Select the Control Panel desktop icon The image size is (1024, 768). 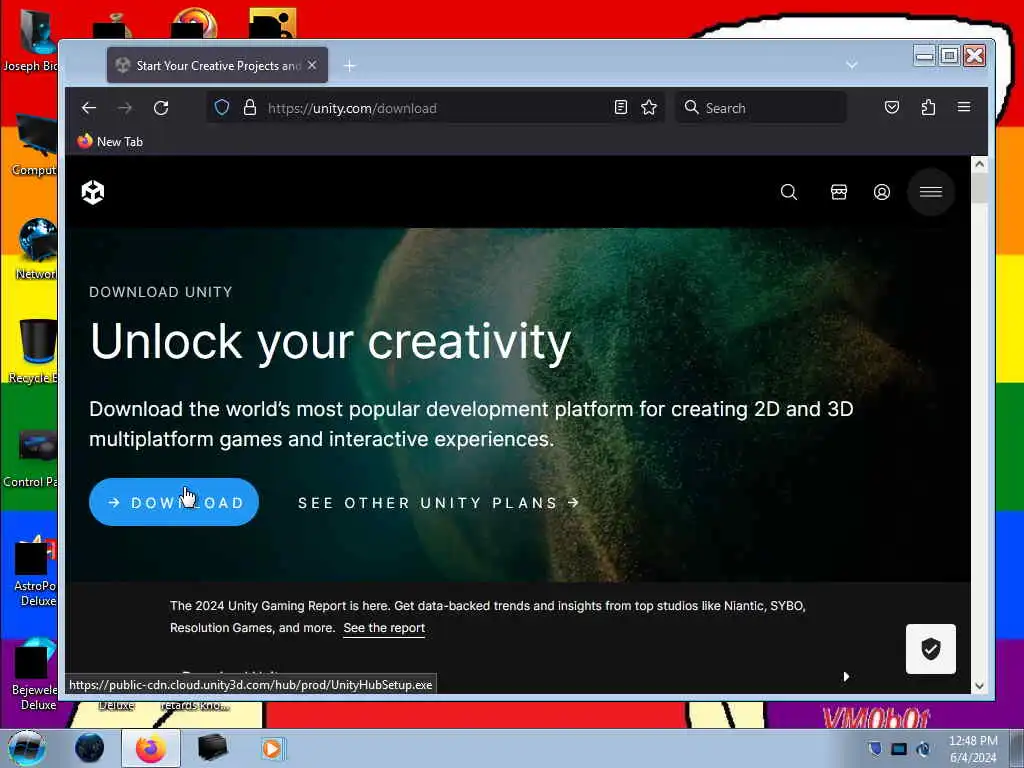click(x=31, y=458)
